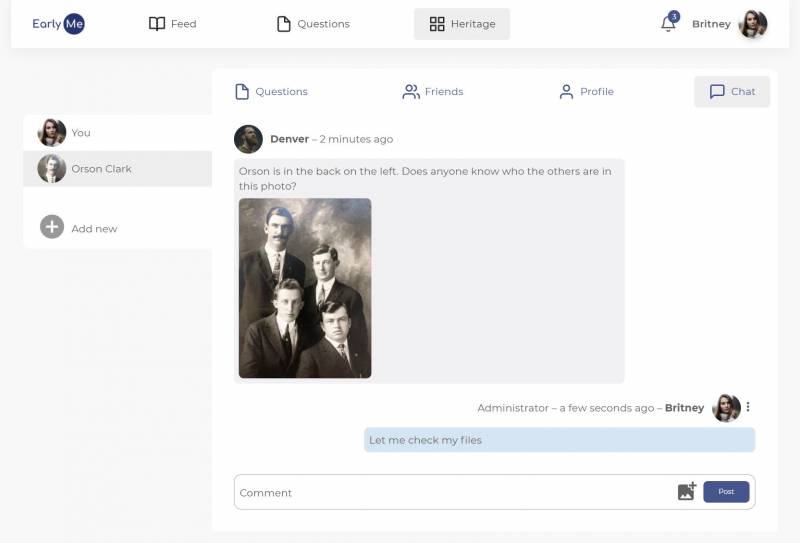800x543 pixels.
Task: Open the old group photo thumbnail
Action: (x=305, y=288)
